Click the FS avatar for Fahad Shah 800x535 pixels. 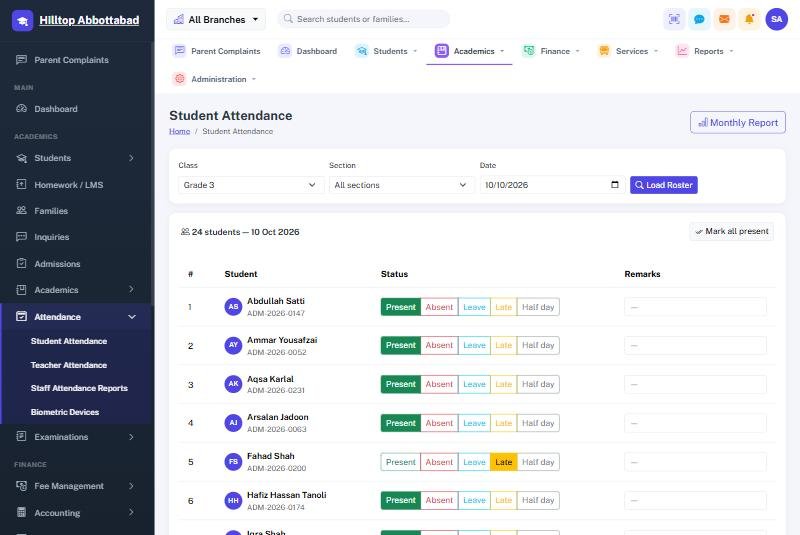233,462
